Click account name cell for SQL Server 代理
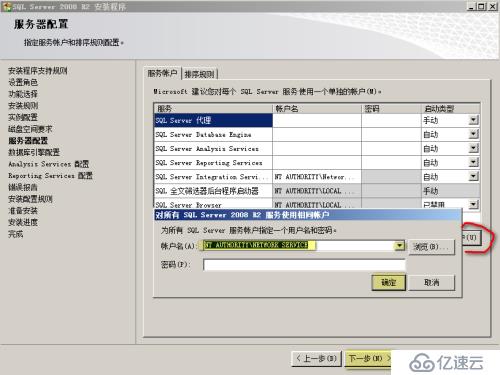Screen dimensions: 500x375 [x=317, y=120]
